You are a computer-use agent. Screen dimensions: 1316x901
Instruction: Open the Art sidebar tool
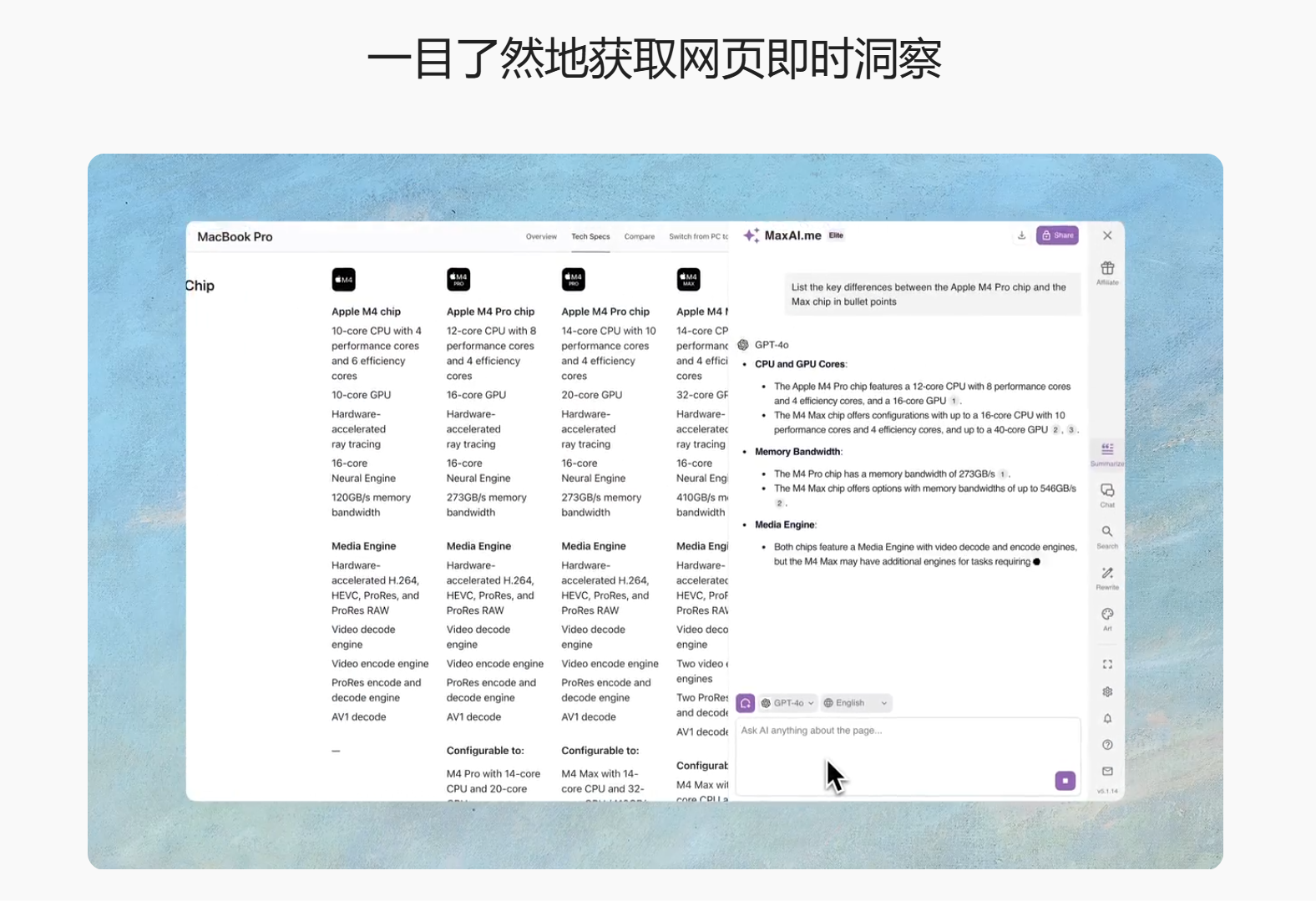pos(1107,618)
